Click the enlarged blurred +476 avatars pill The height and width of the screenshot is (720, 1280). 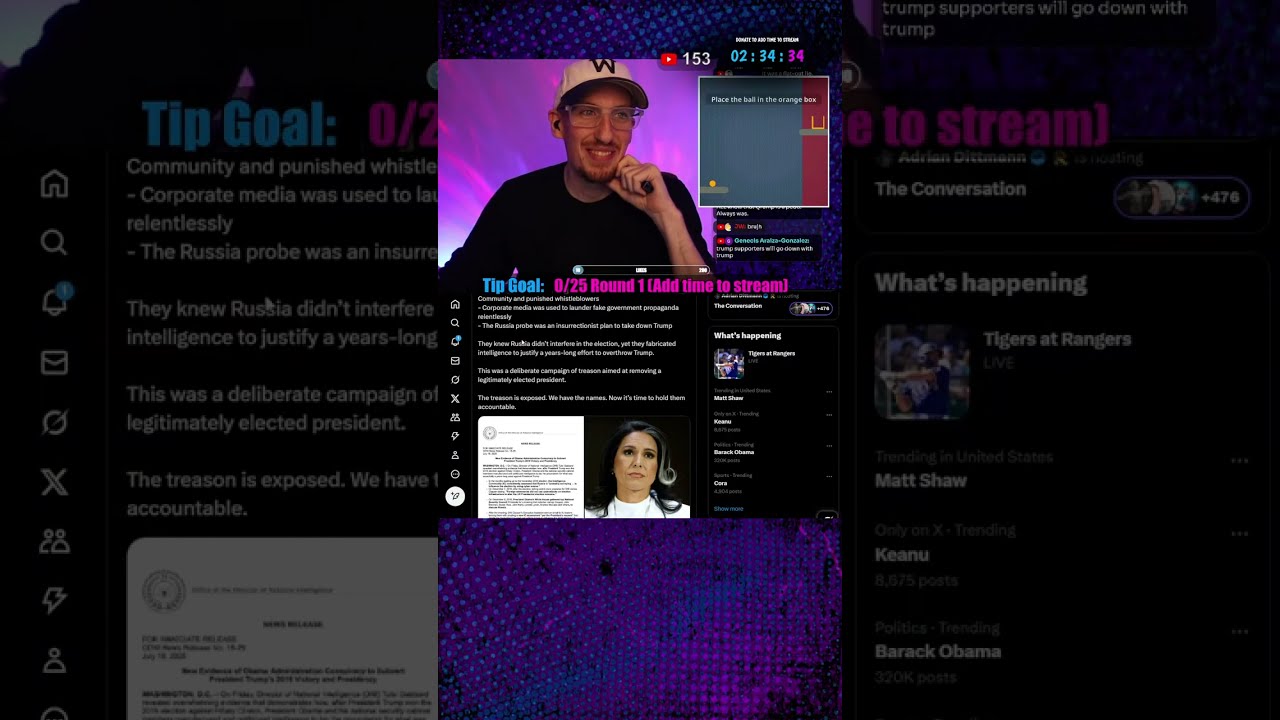(x=1181, y=197)
